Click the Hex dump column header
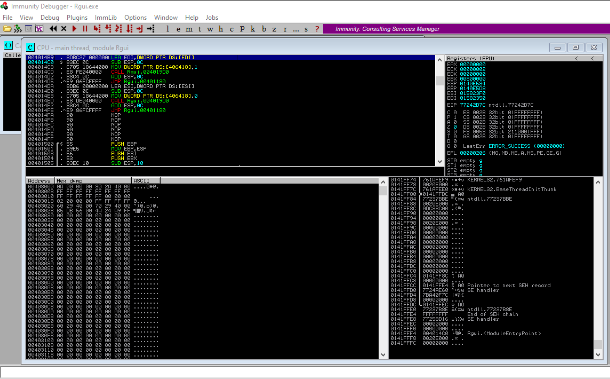Image resolution: width=610 pixels, height=379 pixels. [93, 181]
